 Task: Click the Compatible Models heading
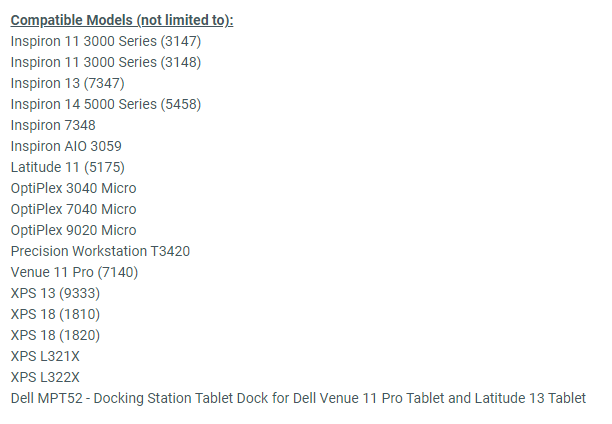pyautogui.click(x=122, y=20)
